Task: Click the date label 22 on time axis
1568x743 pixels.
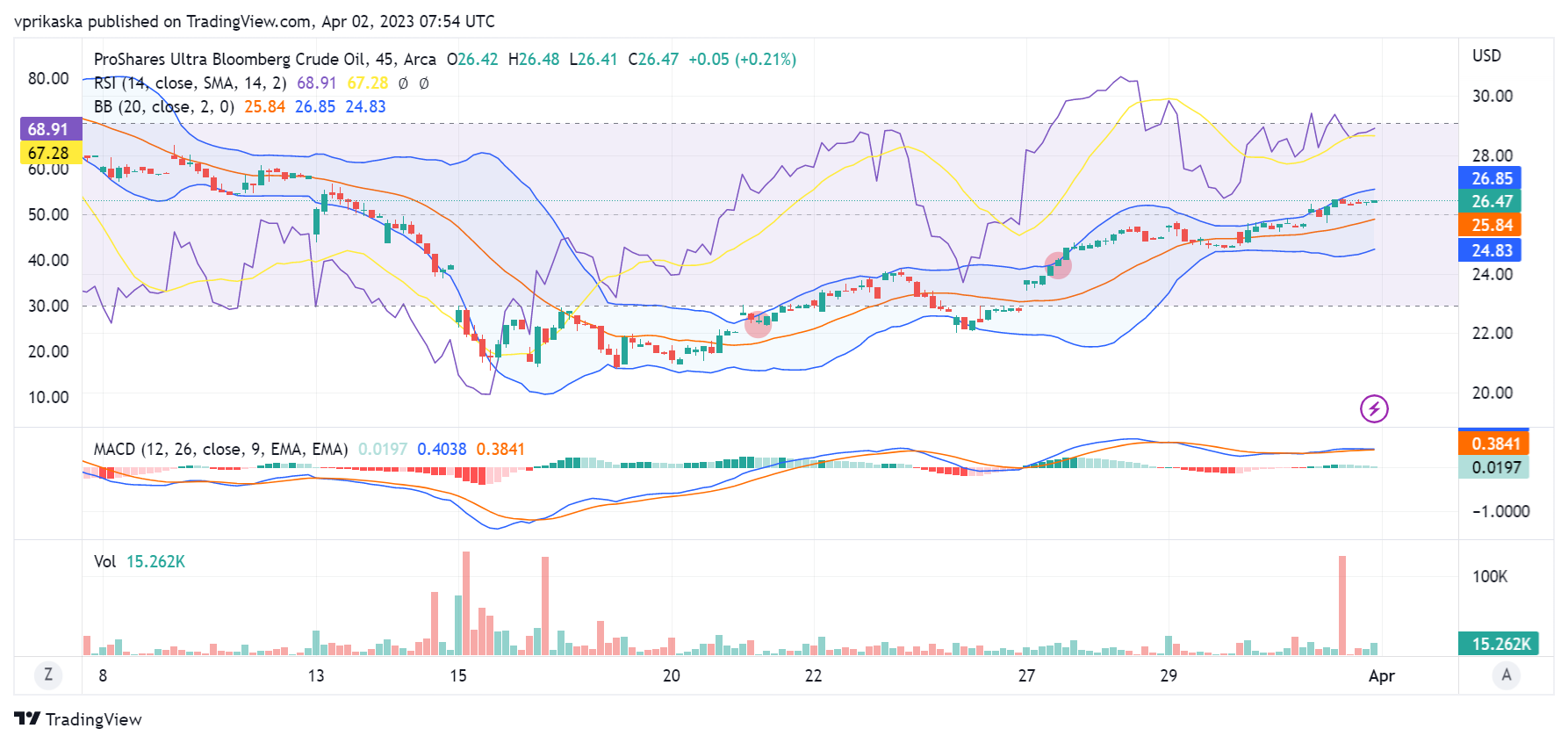Action: coord(814,675)
